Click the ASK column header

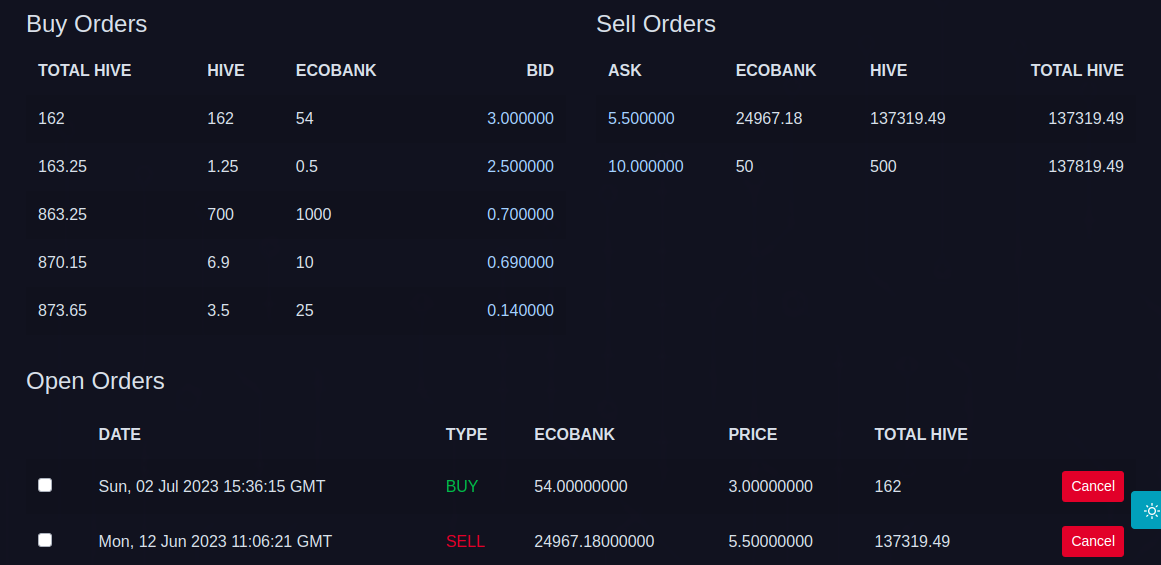pos(625,71)
